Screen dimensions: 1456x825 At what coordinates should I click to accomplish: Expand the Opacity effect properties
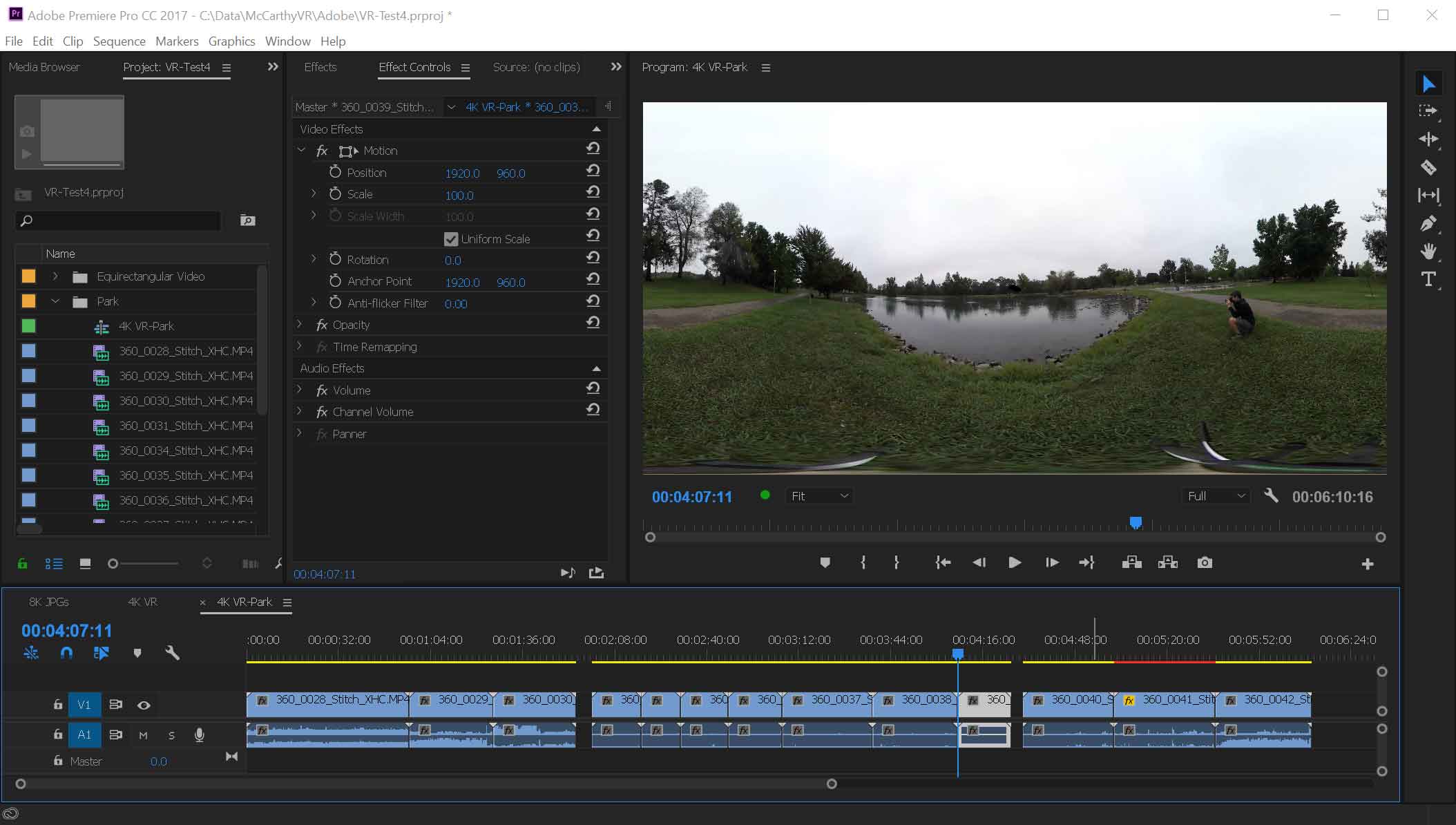pyautogui.click(x=300, y=324)
